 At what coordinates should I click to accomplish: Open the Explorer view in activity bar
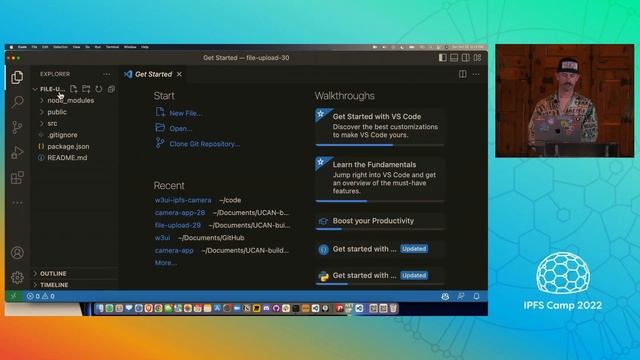coord(17,77)
